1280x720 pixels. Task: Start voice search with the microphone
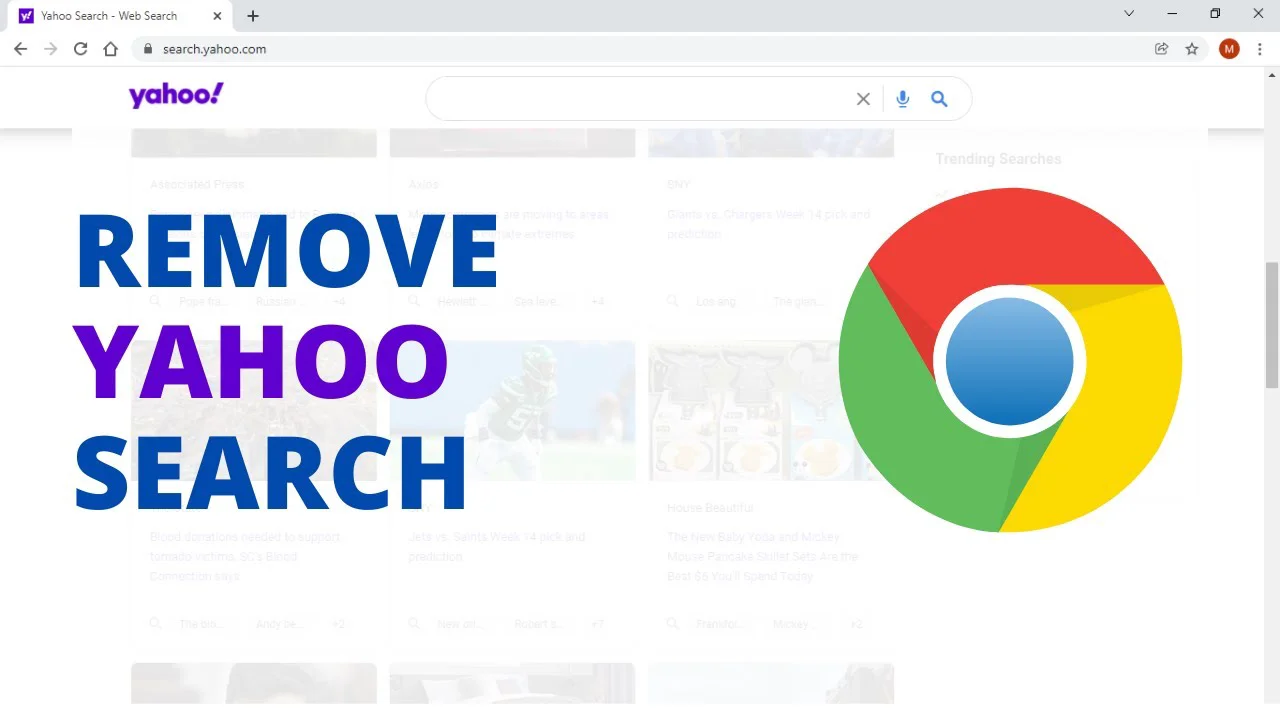[x=903, y=99]
